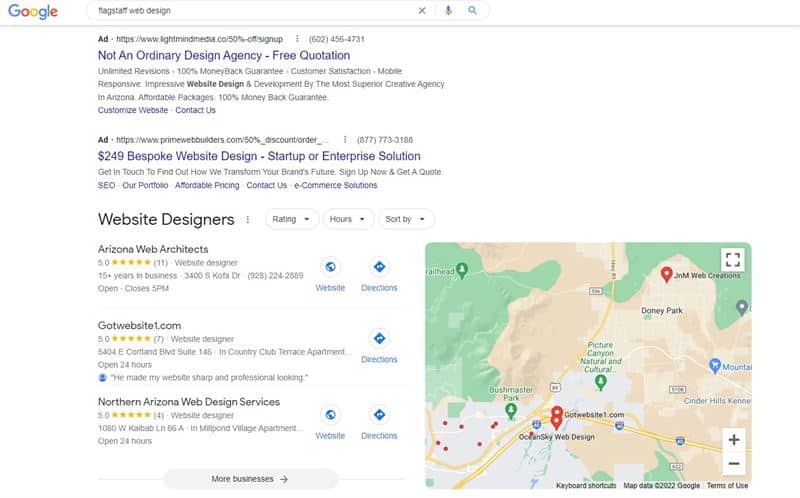
Task: Open the three-dot menu beside Website Designers heading
Action: pos(248,219)
